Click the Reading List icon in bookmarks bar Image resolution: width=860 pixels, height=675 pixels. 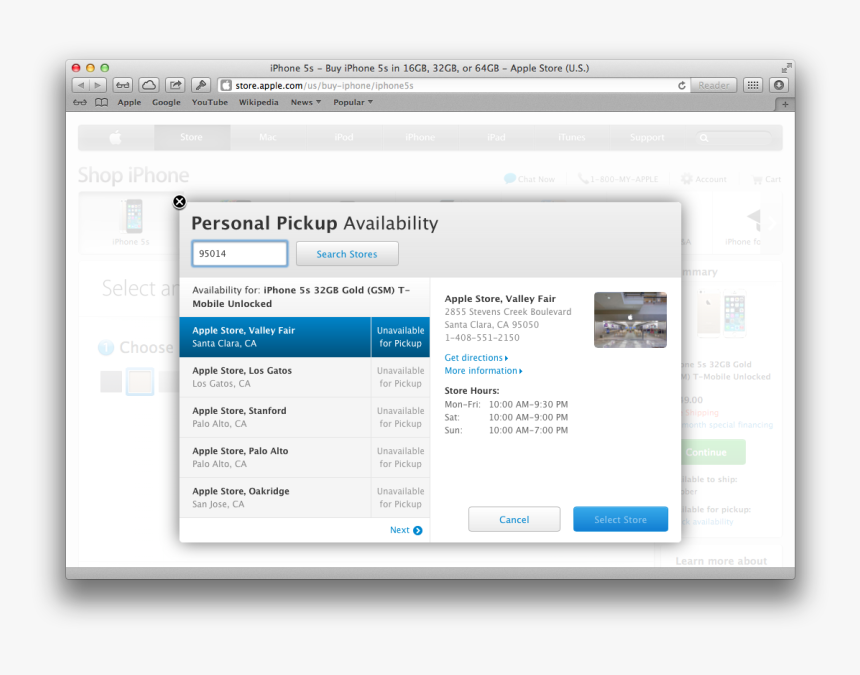pos(80,103)
